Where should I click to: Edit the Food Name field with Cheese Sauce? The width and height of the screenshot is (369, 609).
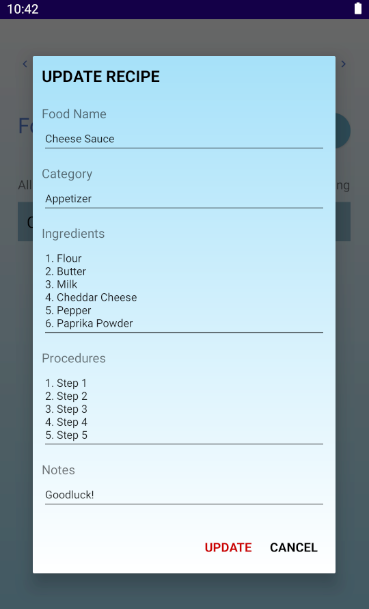[184, 139]
